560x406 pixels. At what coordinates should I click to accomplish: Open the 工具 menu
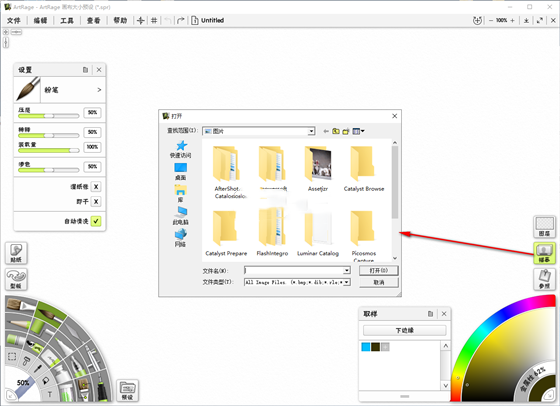pos(67,20)
